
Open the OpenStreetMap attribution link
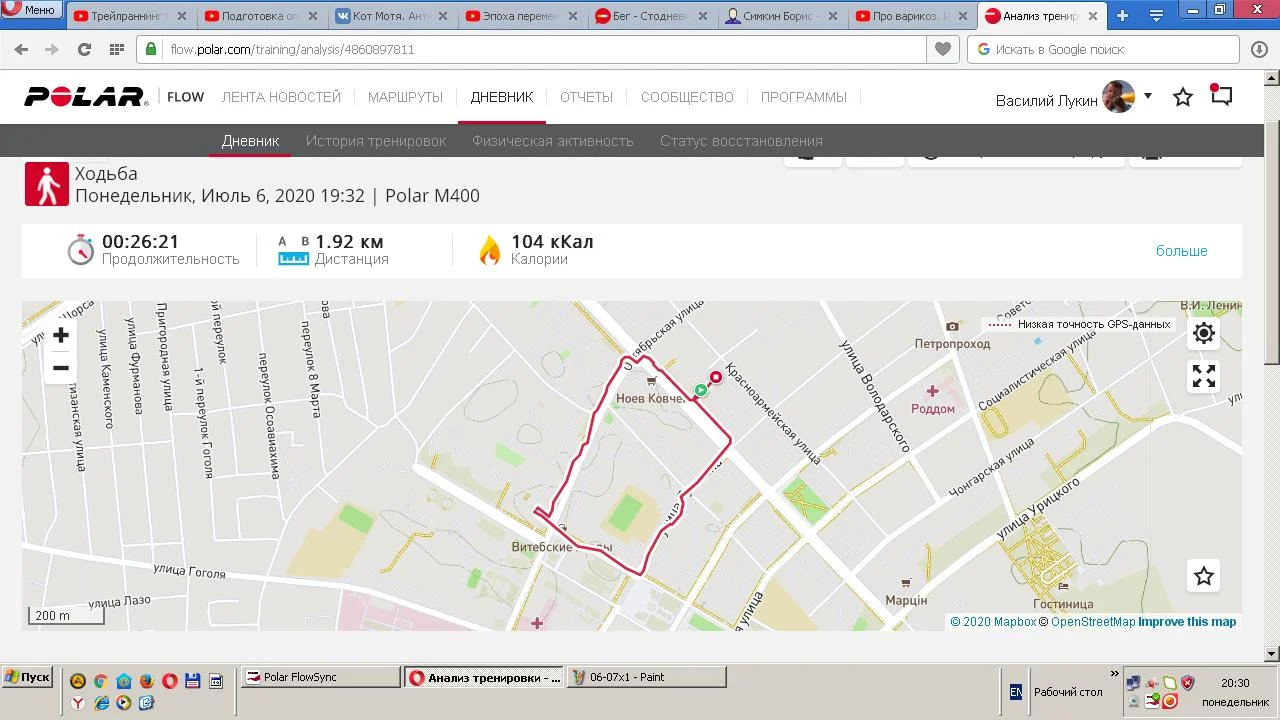coord(1087,622)
